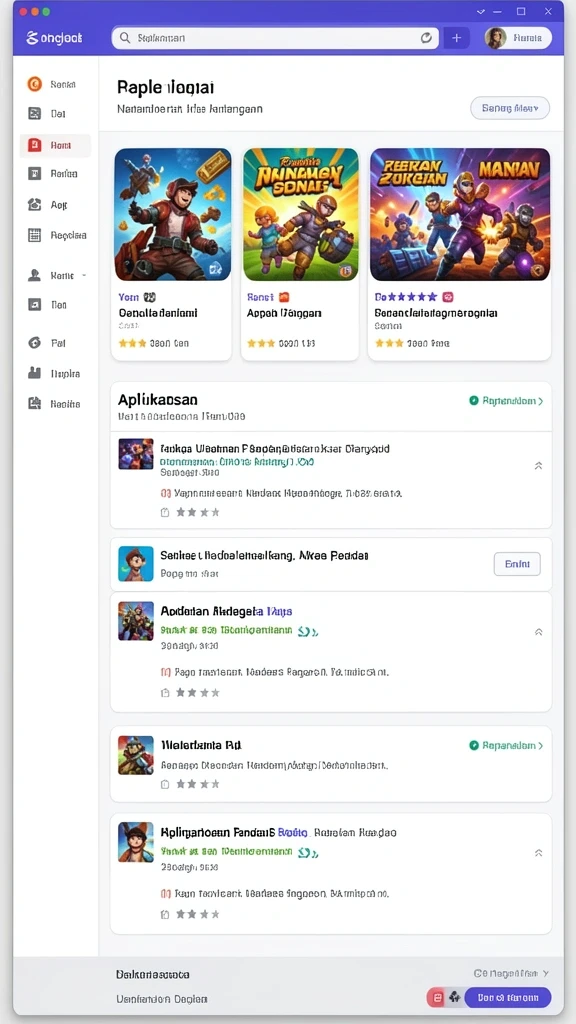Viewport: 576px width, 1024px height.
Task: Expand the dropdown arrow next to the sidebar person item
Action: point(84,276)
